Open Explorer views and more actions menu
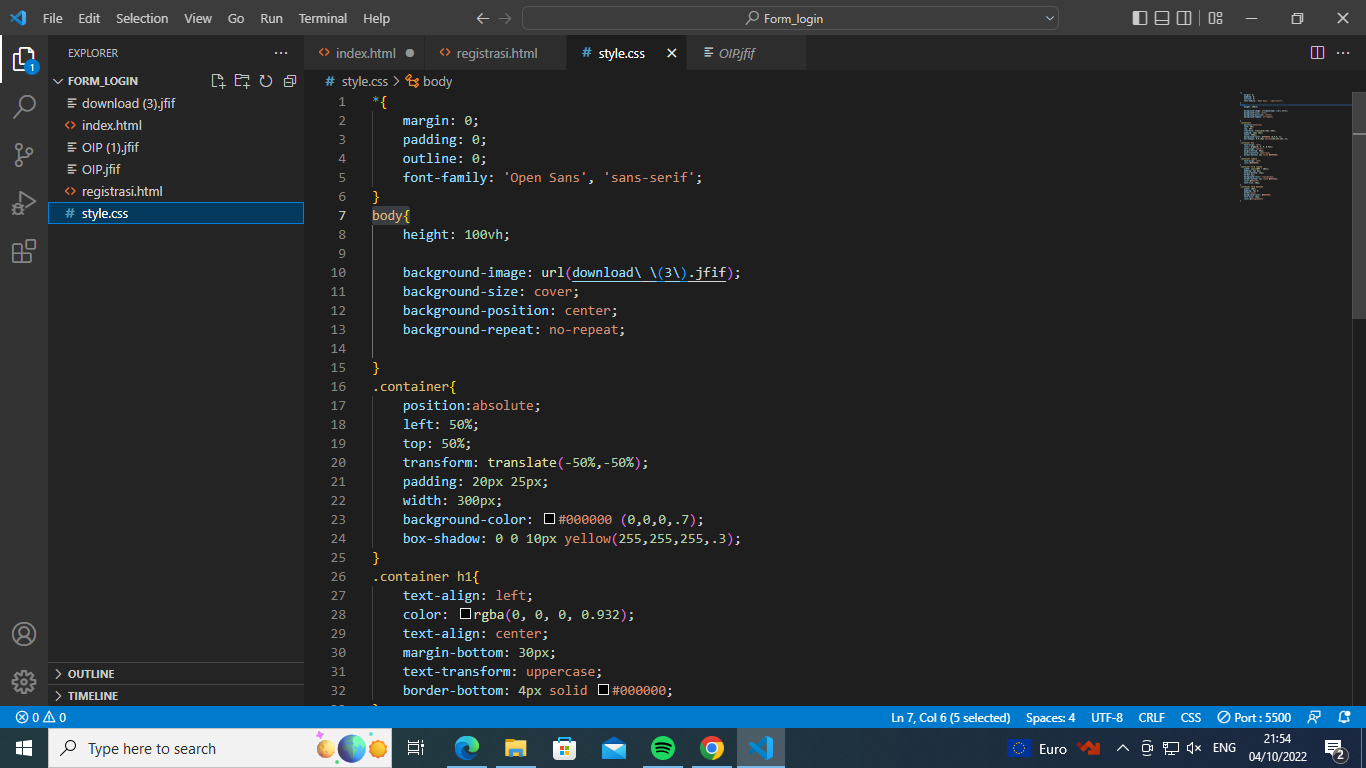The height and width of the screenshot is (768, 1366). click(x=281, y=53)
